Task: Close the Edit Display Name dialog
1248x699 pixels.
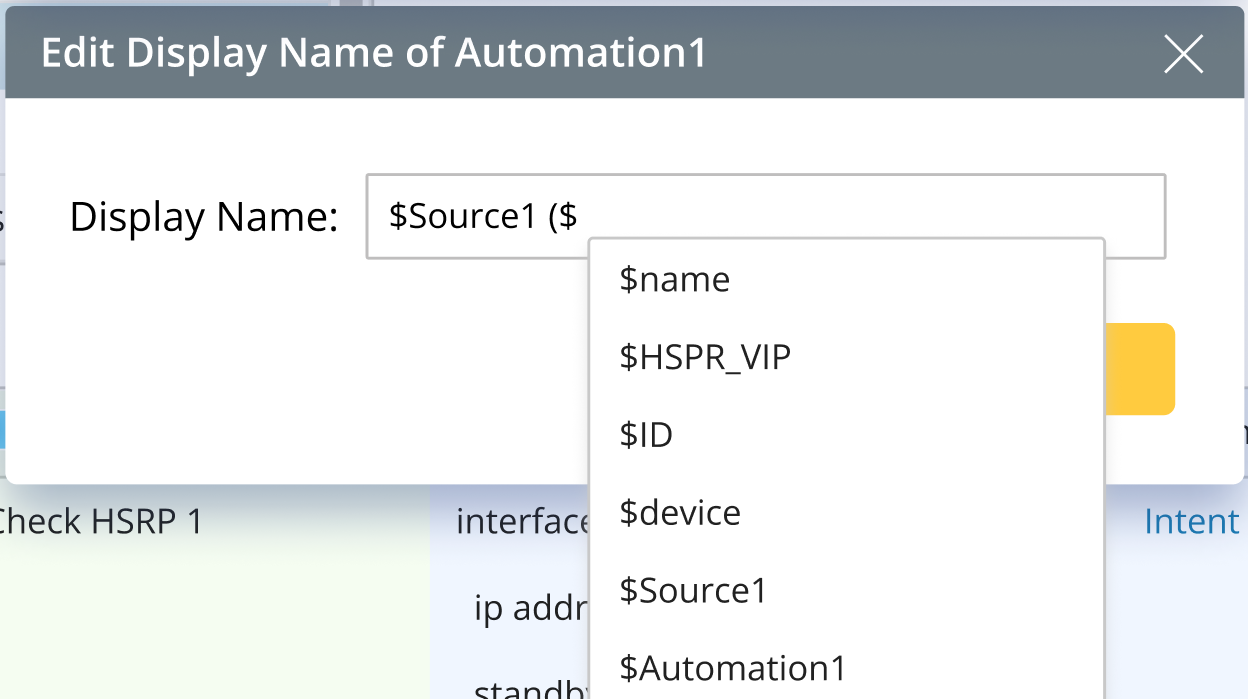Action: point(1183,54)
